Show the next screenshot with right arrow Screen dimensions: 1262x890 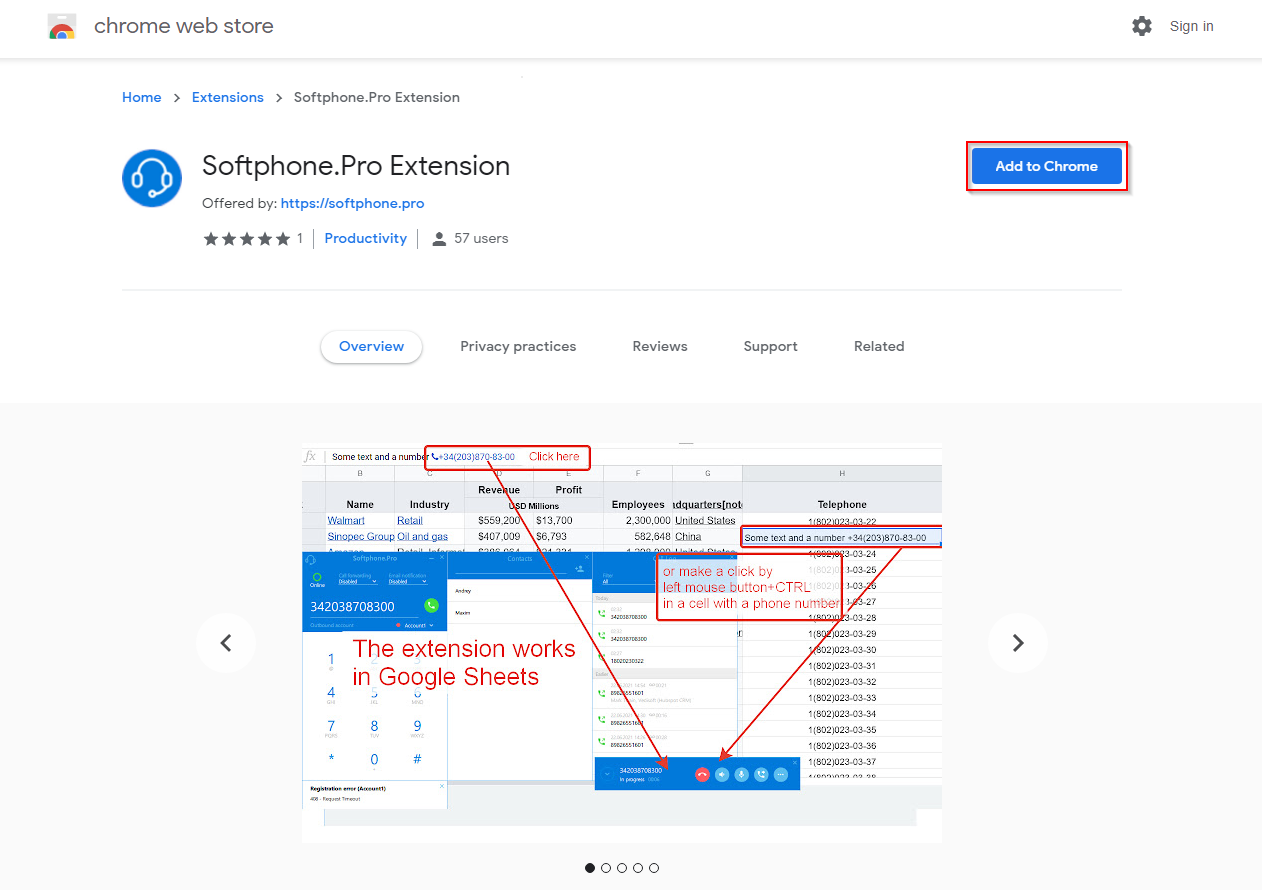click(1018, 643)
